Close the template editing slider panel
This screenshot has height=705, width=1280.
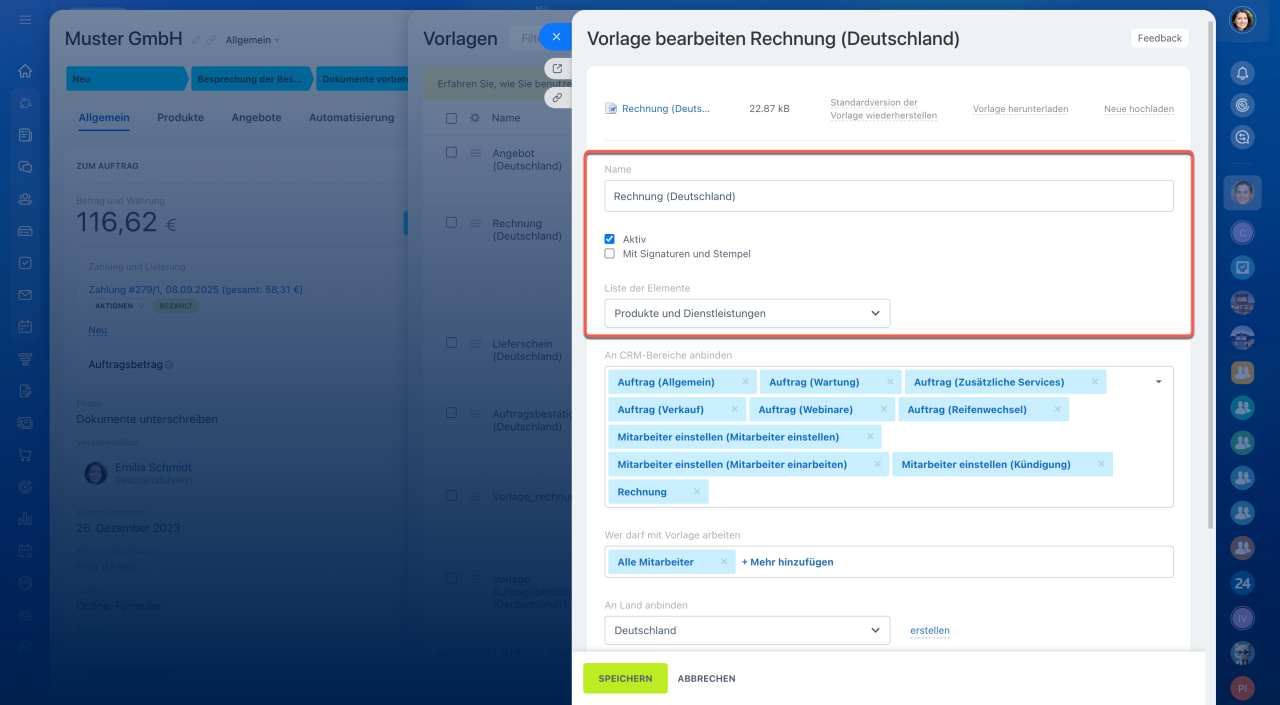[x=556, y=37]
